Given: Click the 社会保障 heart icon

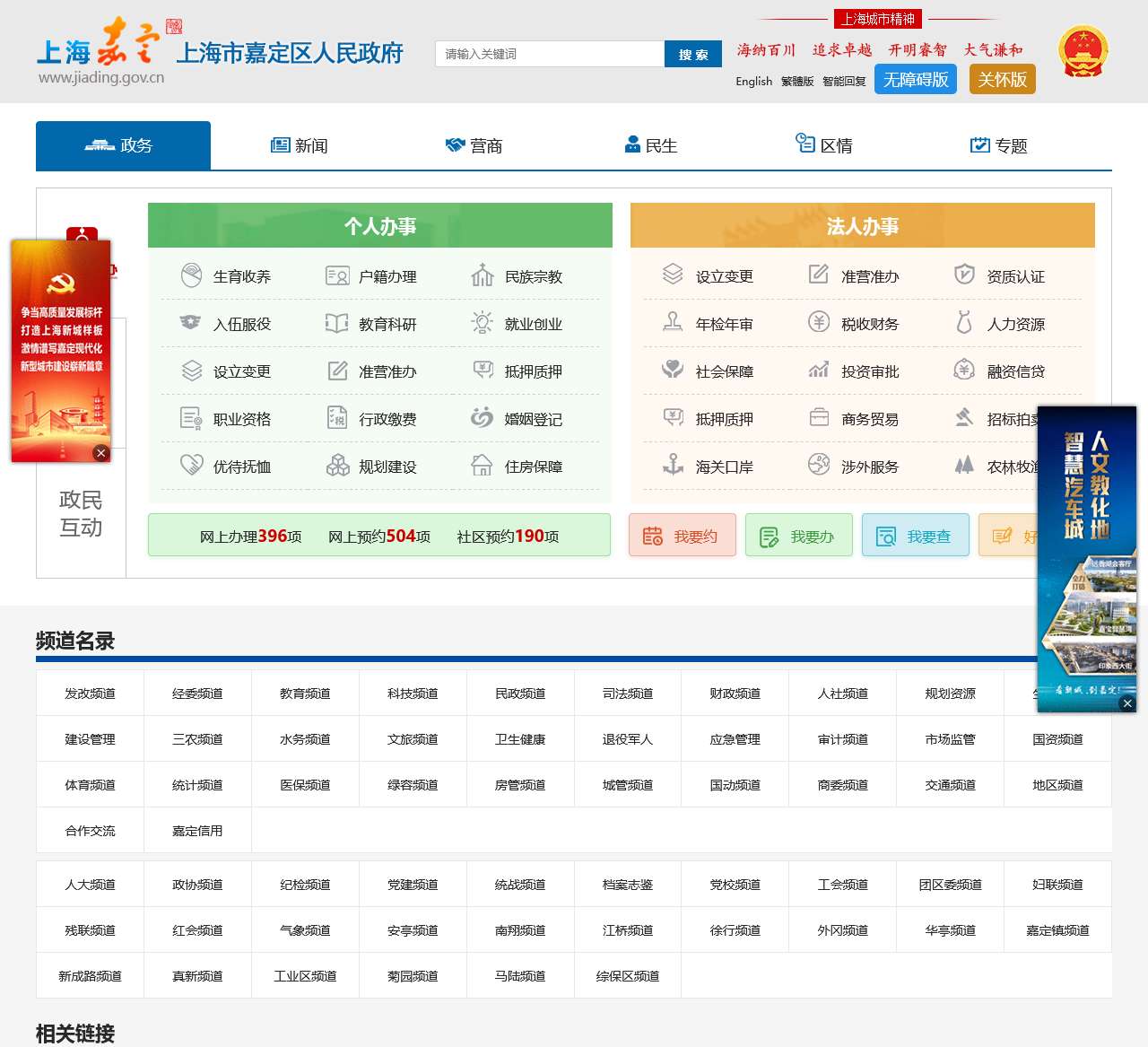Looking at the screenshot, I should click(673, 370).
